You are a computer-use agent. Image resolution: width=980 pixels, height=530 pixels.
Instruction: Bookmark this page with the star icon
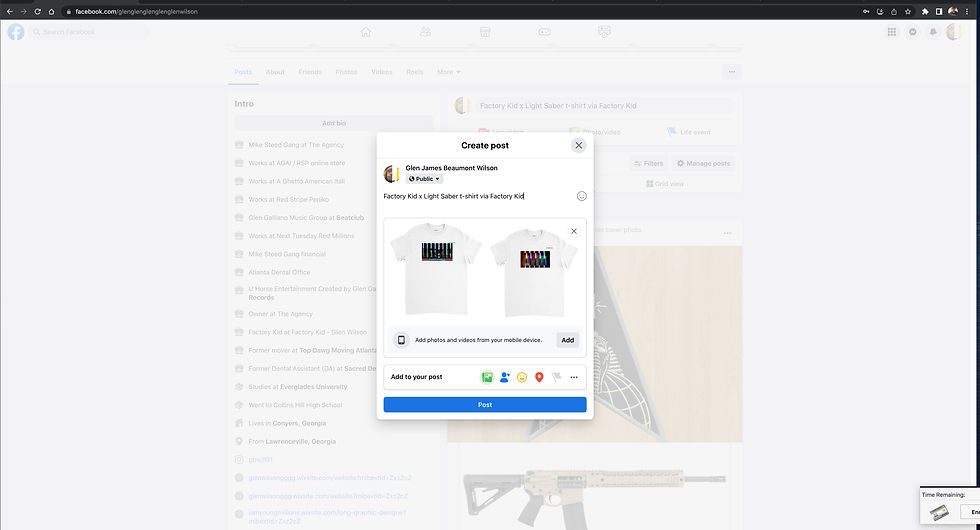tap(908, 11)
